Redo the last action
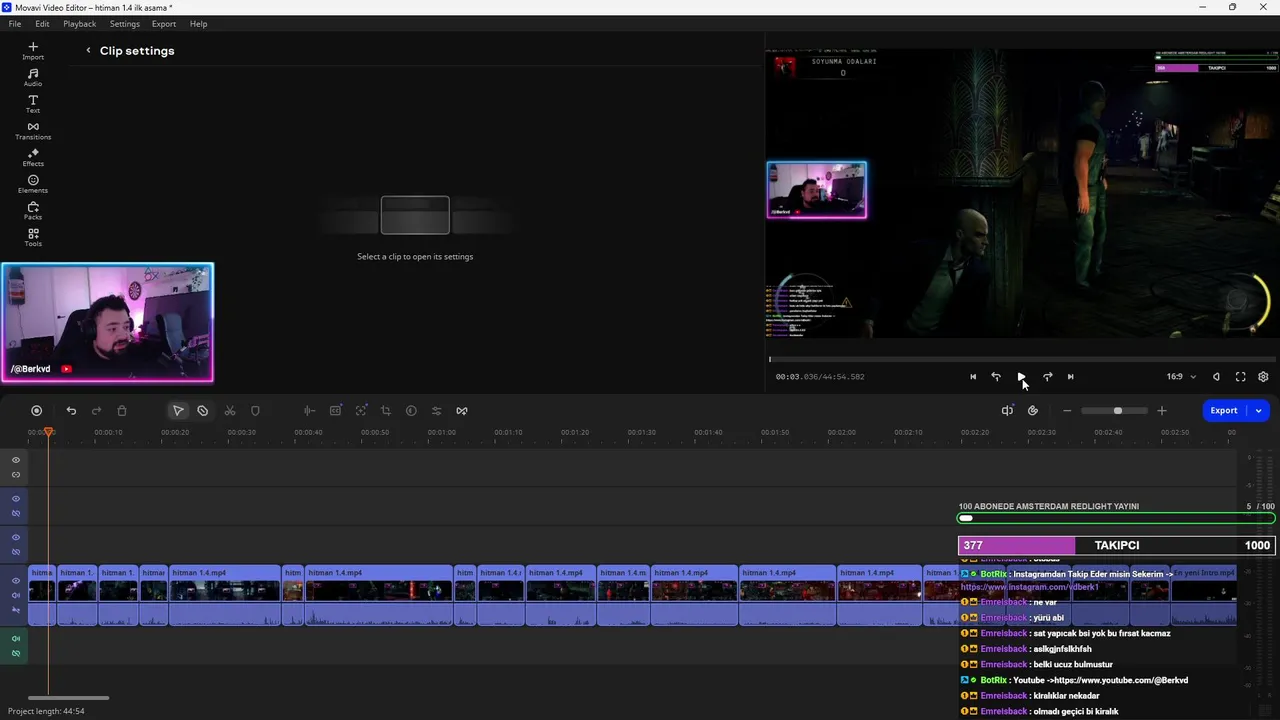 coord(96,411)
